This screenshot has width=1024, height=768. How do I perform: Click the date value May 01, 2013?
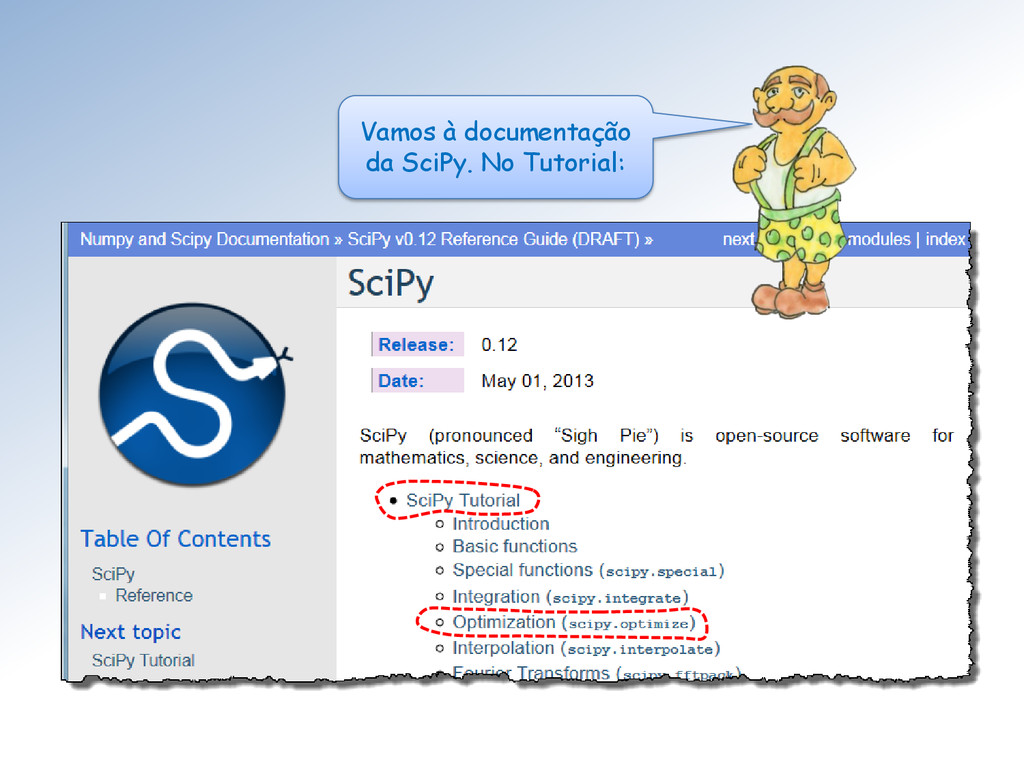pos(537,381)
